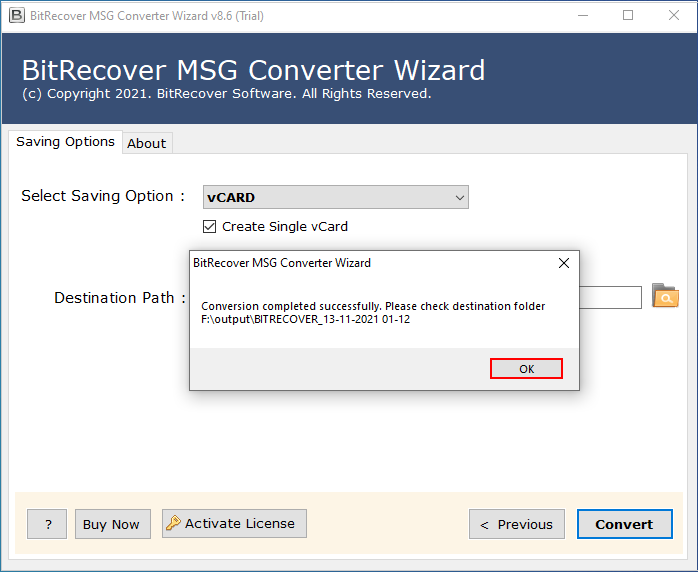
Task: Click the output path text F:\output\BITRECOVER_13-11-2021 01-12
Action: point(305,319)
